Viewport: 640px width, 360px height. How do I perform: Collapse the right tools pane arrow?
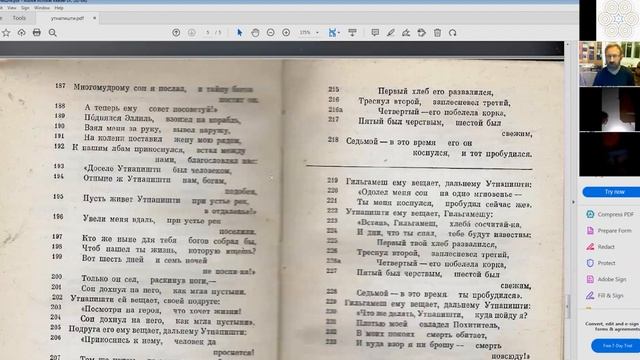point(573,202)
